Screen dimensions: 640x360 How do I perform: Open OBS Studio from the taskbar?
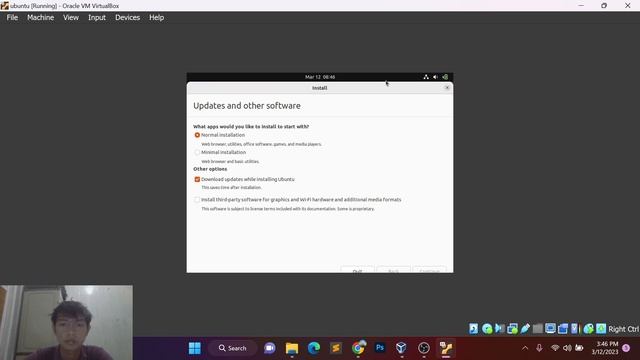[x=424, y=348]
